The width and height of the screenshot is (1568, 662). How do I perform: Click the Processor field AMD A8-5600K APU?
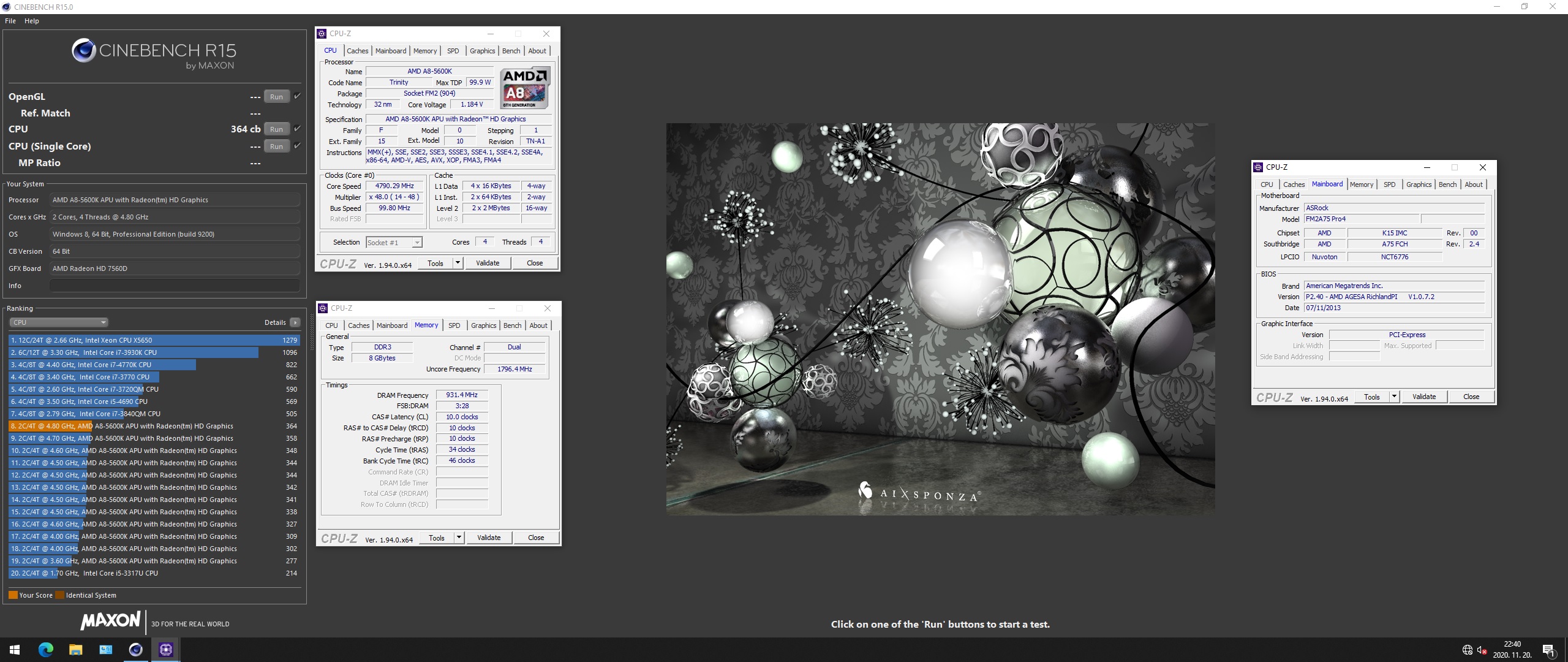(x=175, y=200)
